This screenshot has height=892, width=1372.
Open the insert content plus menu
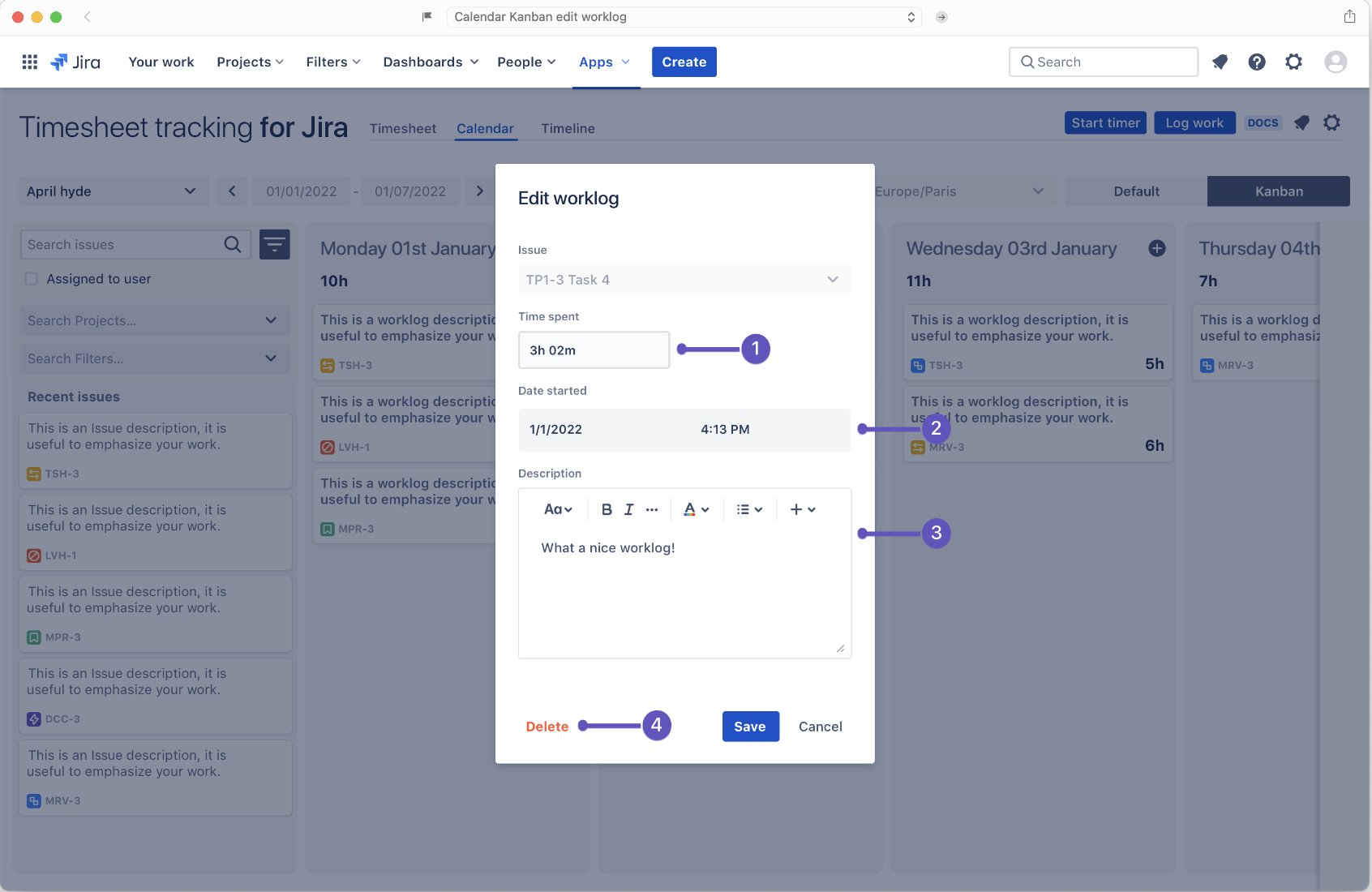click(801, 509)
